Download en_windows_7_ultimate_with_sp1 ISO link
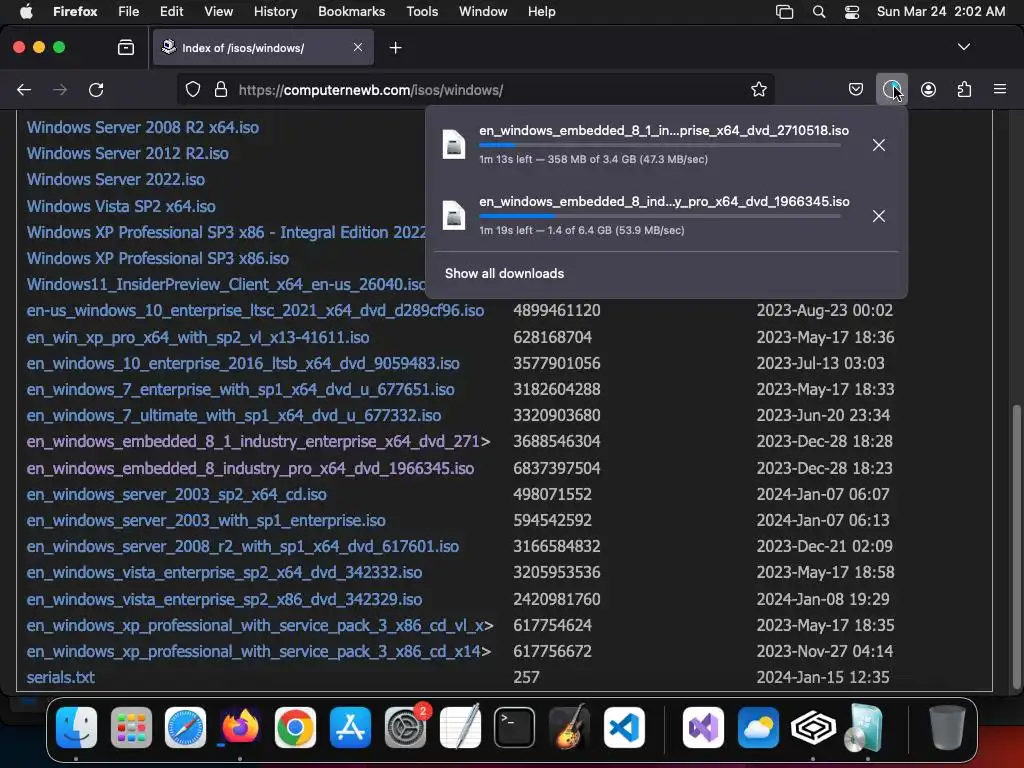This screenshot has height=768, width=1024. pyautogui.click(x=234, y=416)
